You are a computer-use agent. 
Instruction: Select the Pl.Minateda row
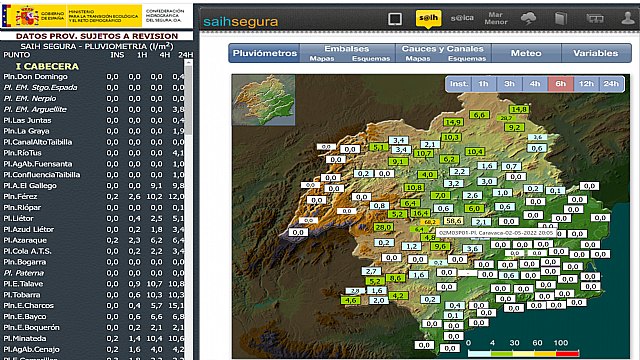coord(93,338)
